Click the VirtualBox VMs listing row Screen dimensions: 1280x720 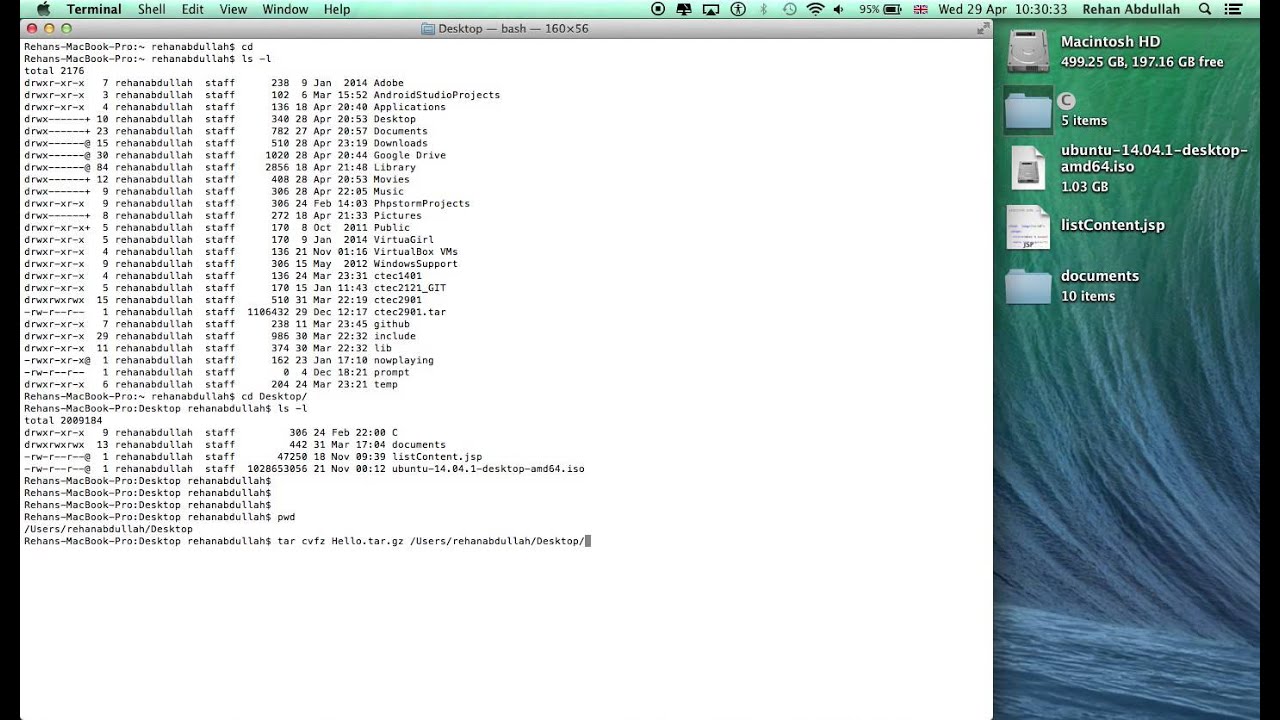241,252
